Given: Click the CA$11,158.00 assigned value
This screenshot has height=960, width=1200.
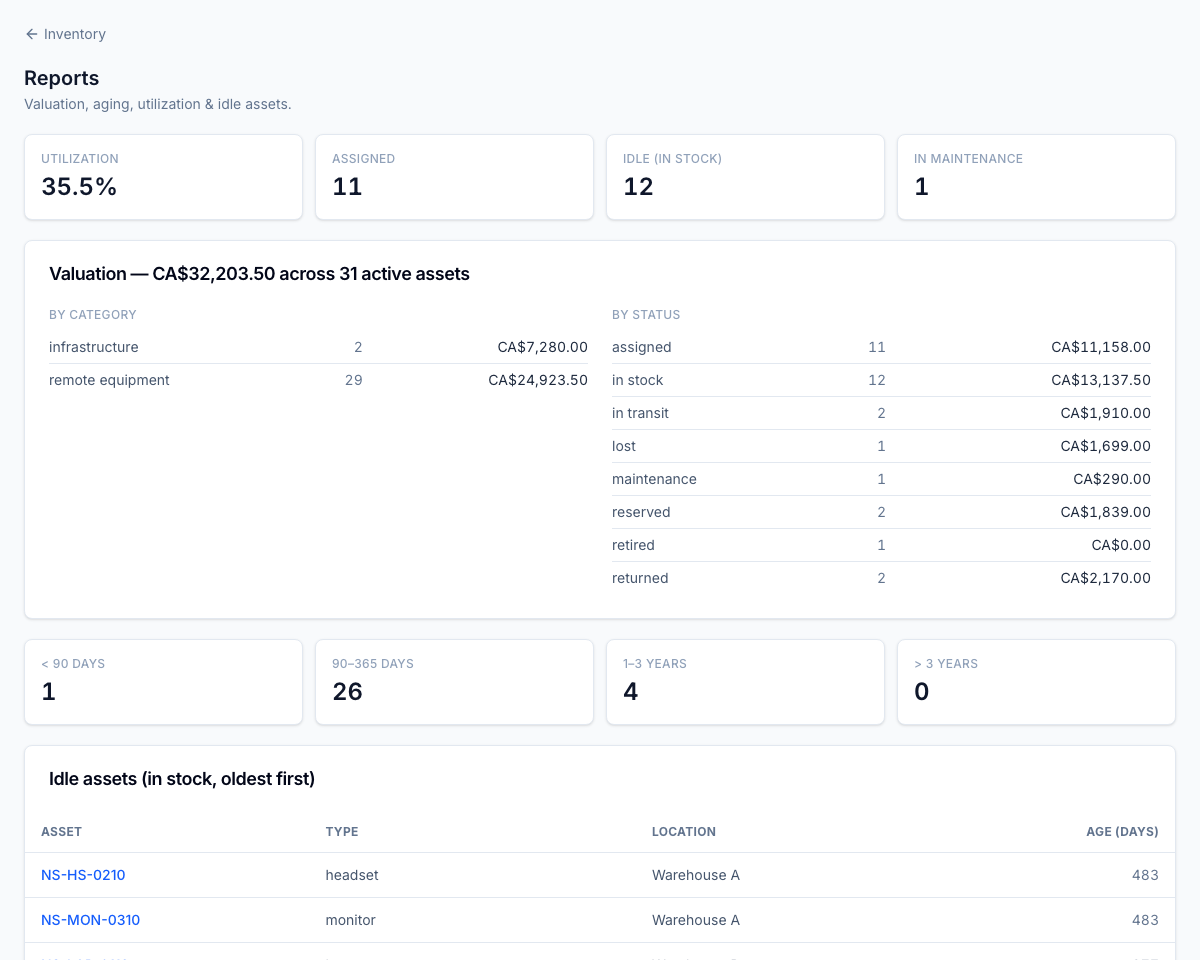Looking at the screenshot, I should 1101,347.
